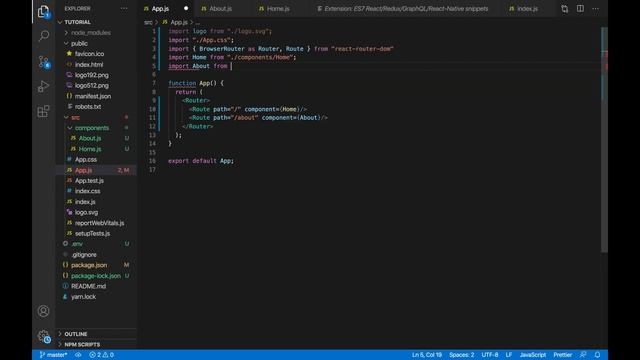The height and width of the screenshot is (360, 640).
Task: Open logo192.png file
Action: pyautogui.click(x=91, y=75)
